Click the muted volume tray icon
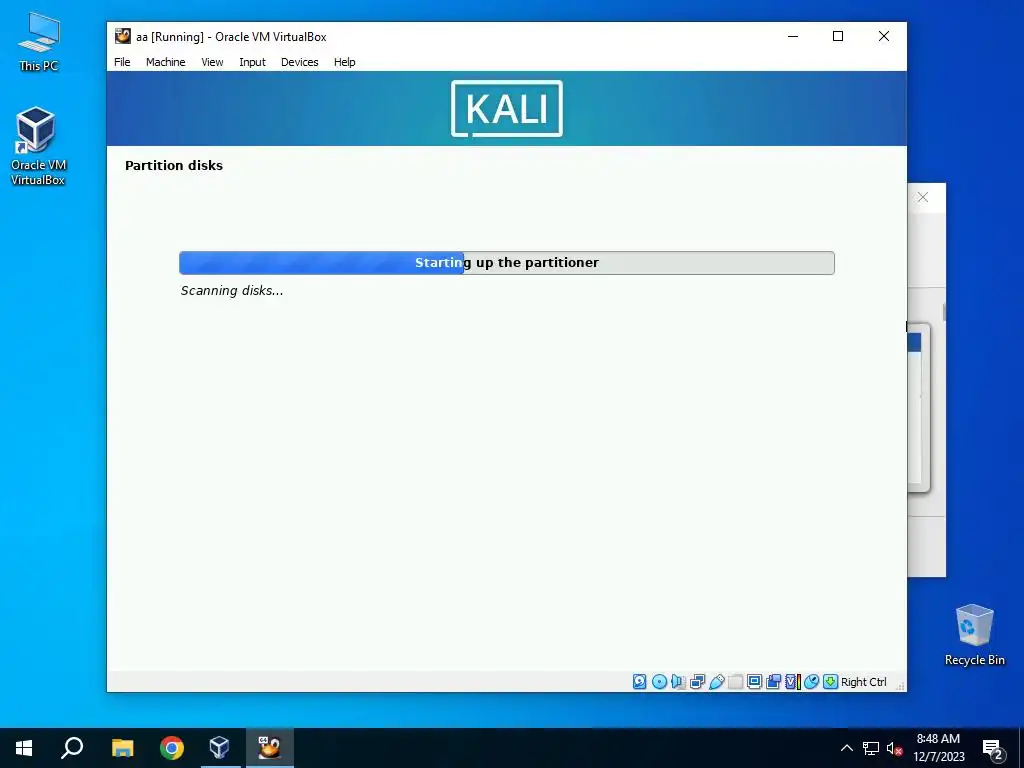The image size is (1024, 768). click(895, 748)
